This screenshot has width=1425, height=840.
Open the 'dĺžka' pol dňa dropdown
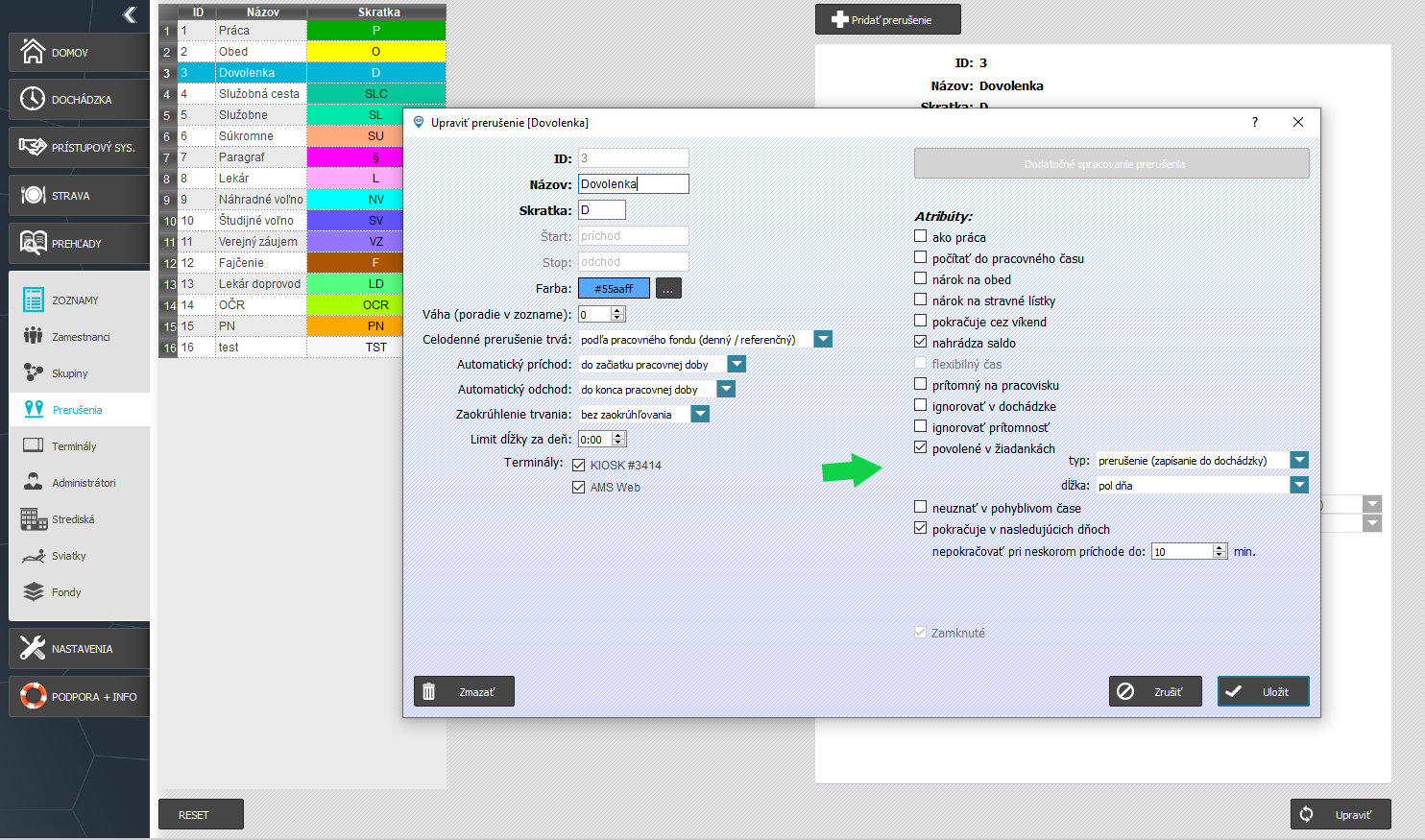point(1299,485)
